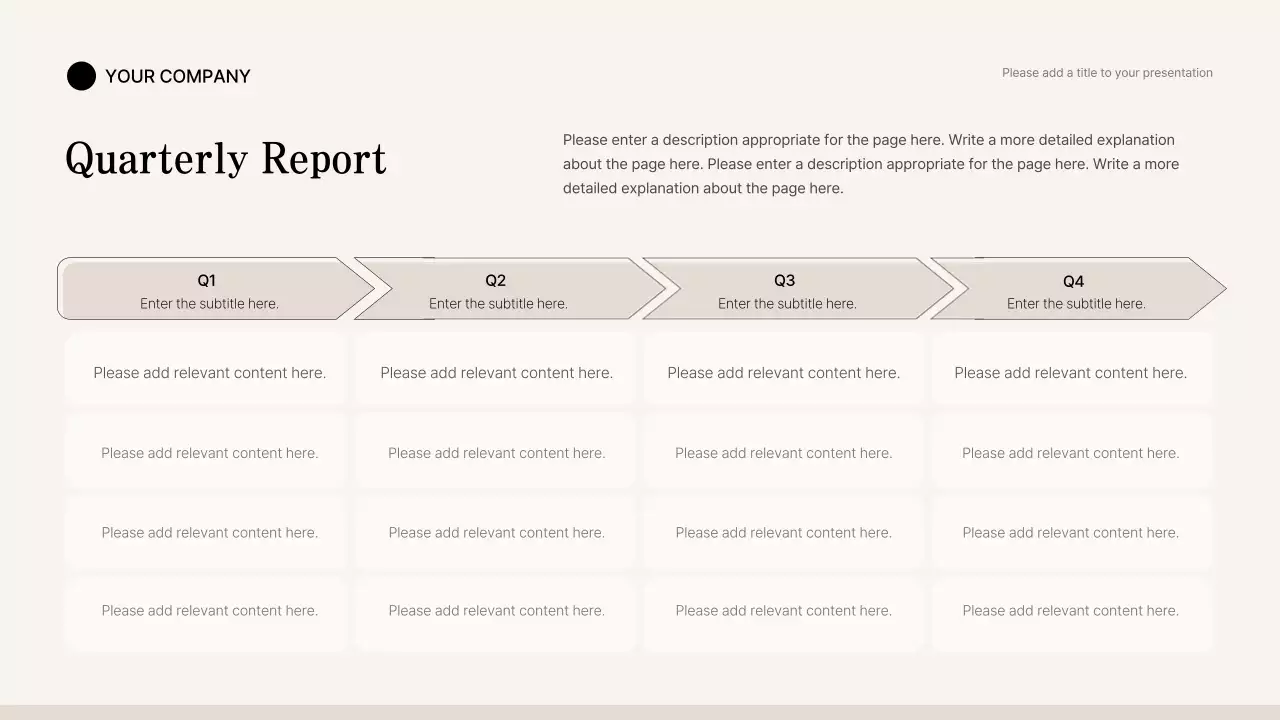The height and width of the screenshot is (720, 1280).
Task: Click the second content box under Q2
Action: click(x=496, y=452)
